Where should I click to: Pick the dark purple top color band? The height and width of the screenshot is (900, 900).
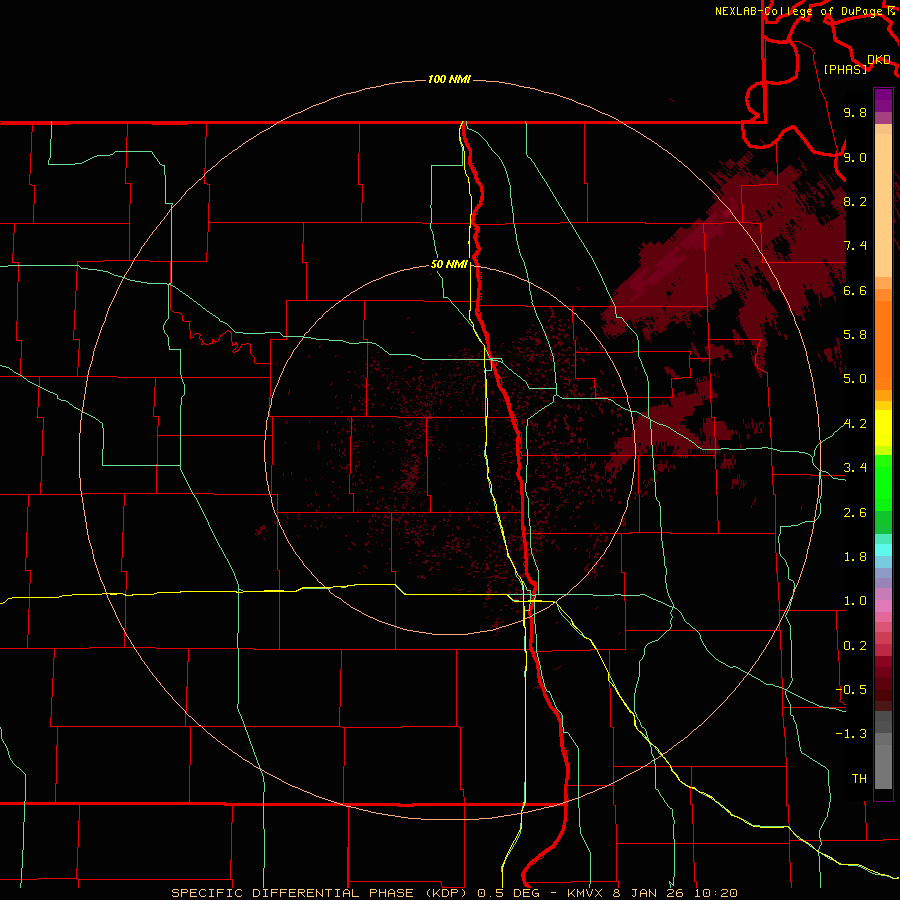coord(883,100)
